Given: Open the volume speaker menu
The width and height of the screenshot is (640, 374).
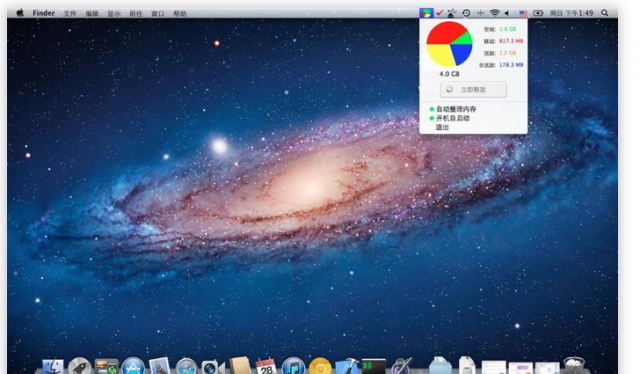Looking at the screenshot, I should pos(507,13).
